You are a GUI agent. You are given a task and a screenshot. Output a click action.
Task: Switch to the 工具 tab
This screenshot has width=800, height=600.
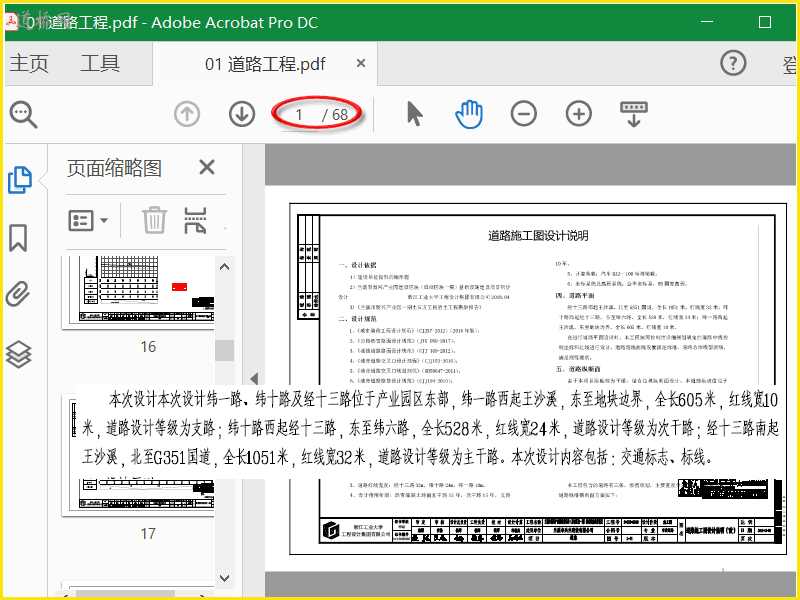tap(100, 64)
